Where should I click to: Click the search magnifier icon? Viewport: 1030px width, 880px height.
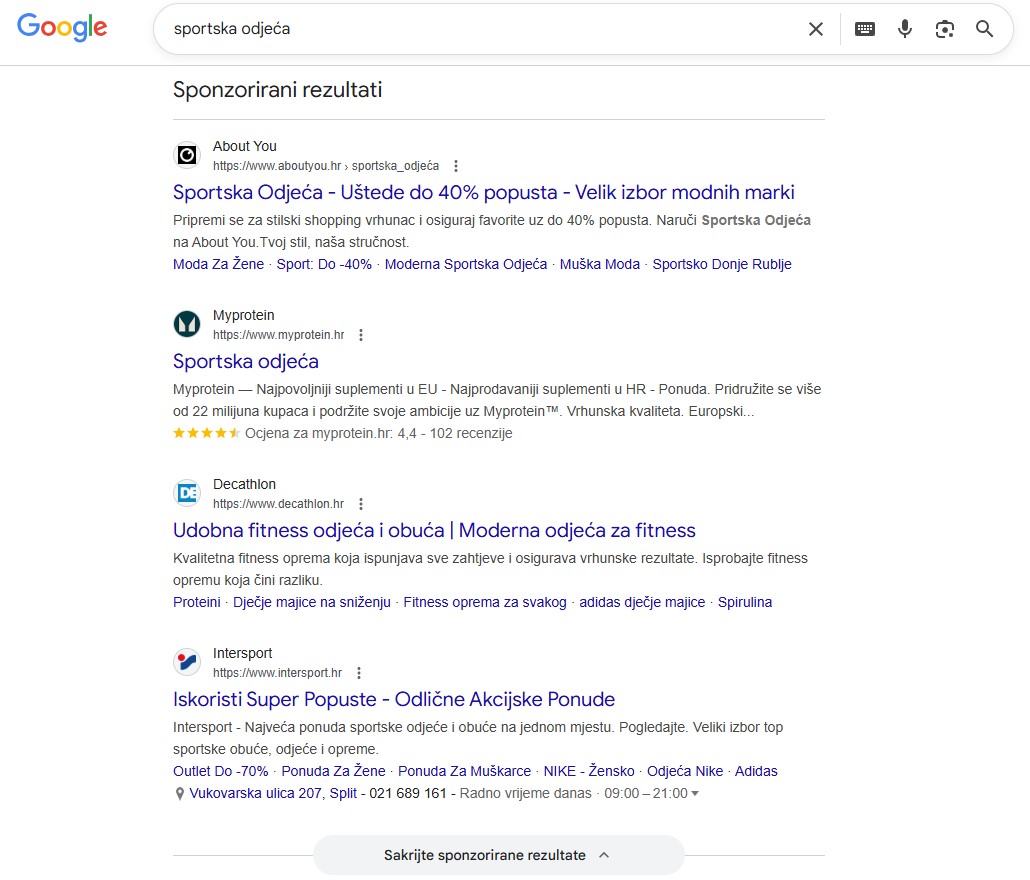(984, 28)
